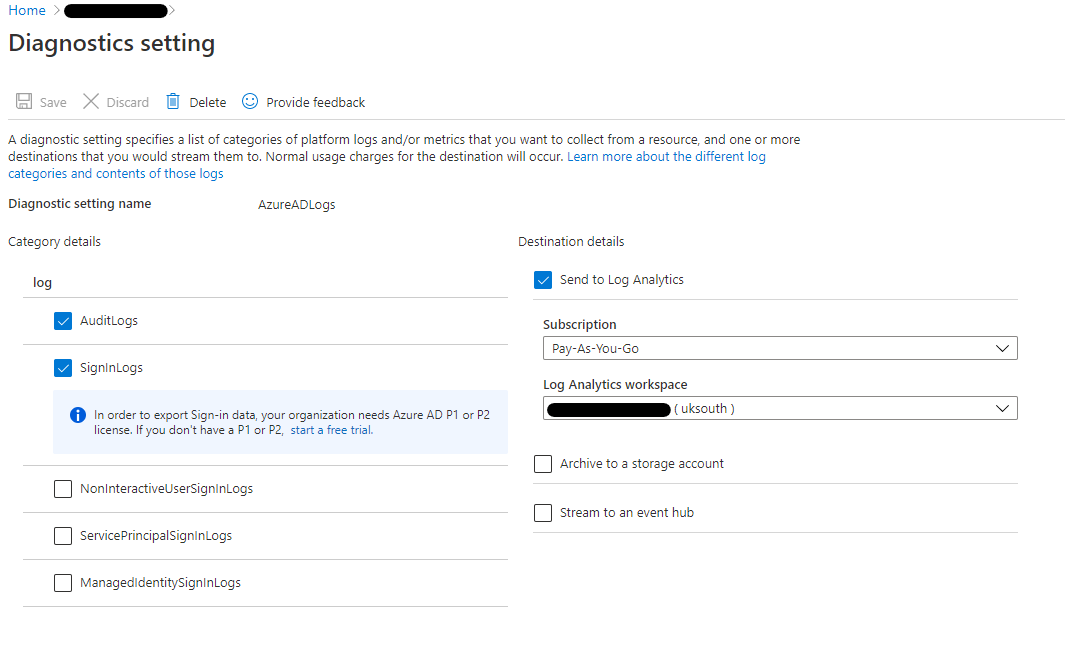Viewport: 1065px width, 657px height.
Task: Click the AuditLogs label text
Action: coord(109,321)
